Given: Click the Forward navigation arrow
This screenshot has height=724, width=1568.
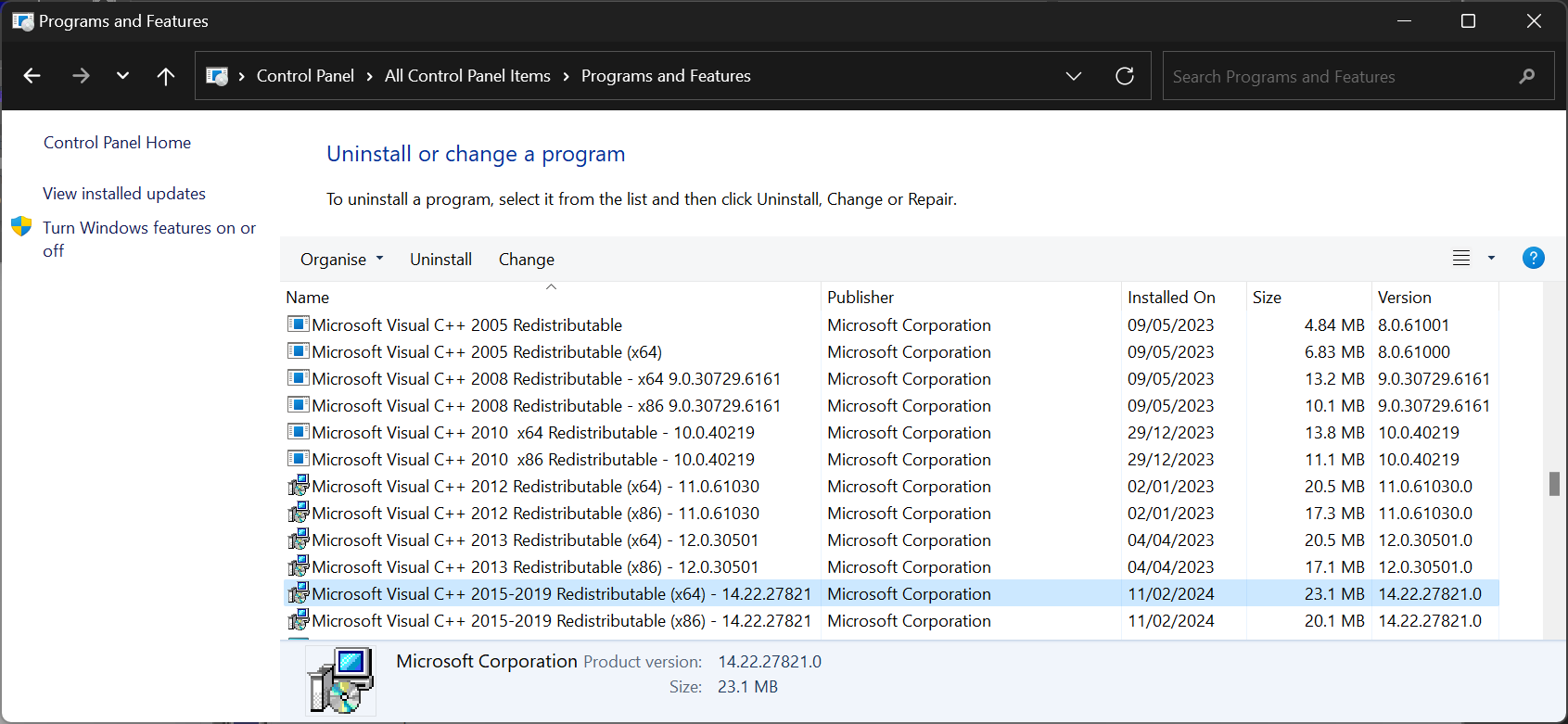Looking at the screenshot, I should point(81,76).
